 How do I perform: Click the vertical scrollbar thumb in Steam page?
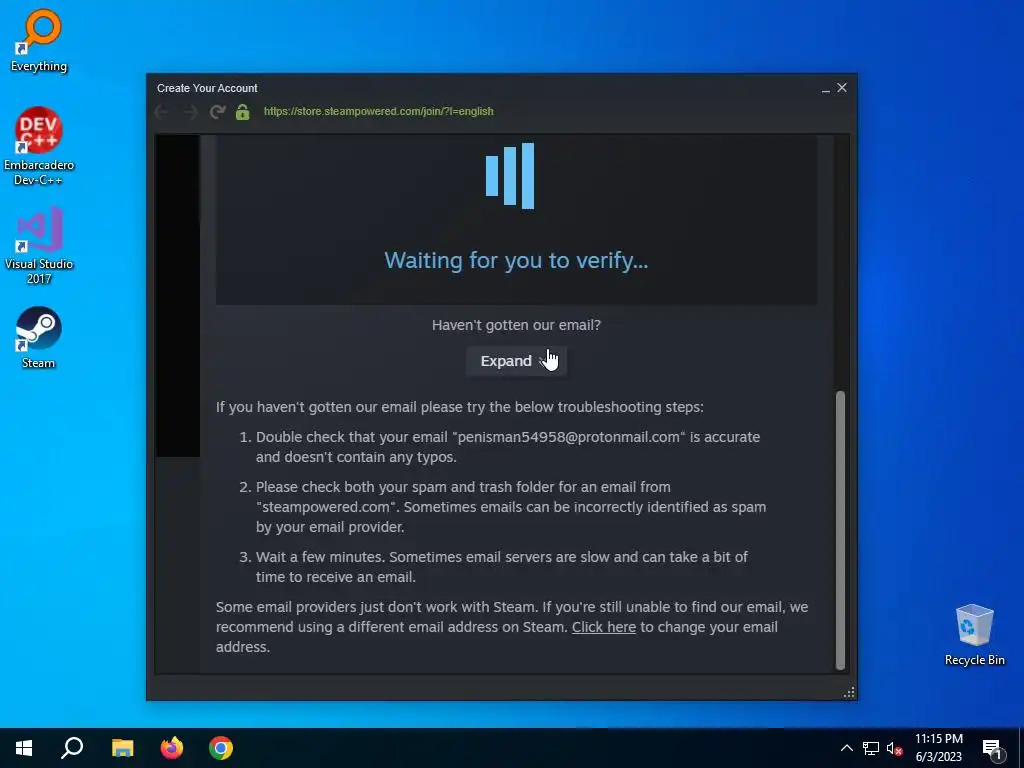coord(840,530)
